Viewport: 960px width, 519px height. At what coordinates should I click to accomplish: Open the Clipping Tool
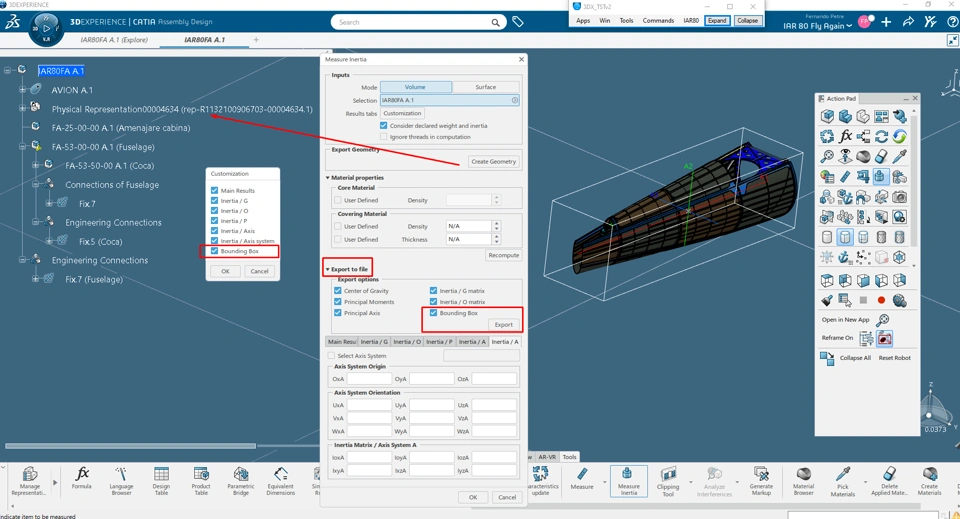pos(668,481)
